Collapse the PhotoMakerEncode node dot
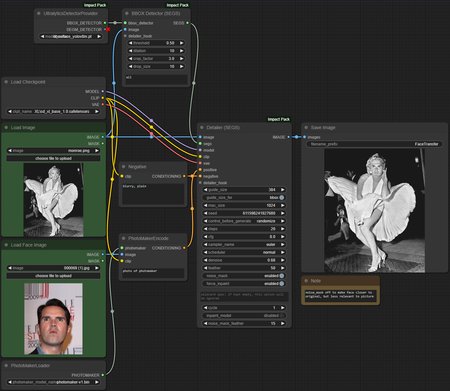This screenshot has width=450, height=391. tap(124, 238)
